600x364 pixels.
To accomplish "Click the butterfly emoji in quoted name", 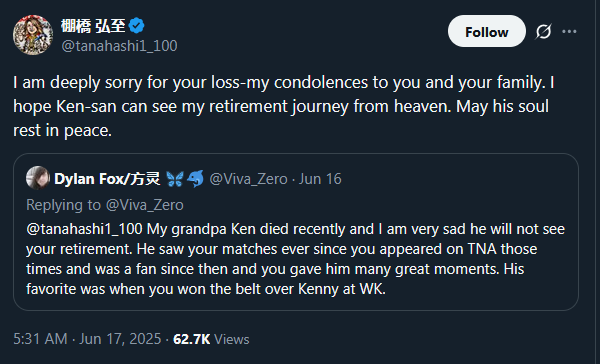I will click(x=175, y=179).
